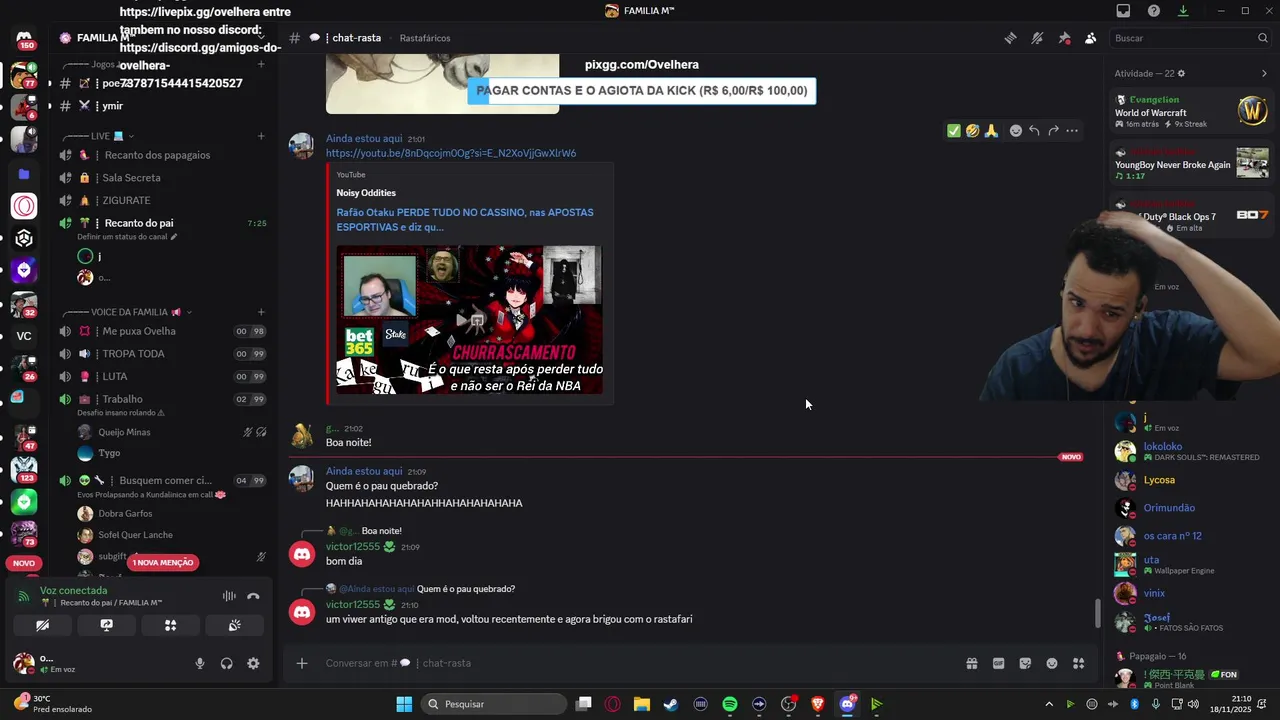Disconnect from voice call

253,596
